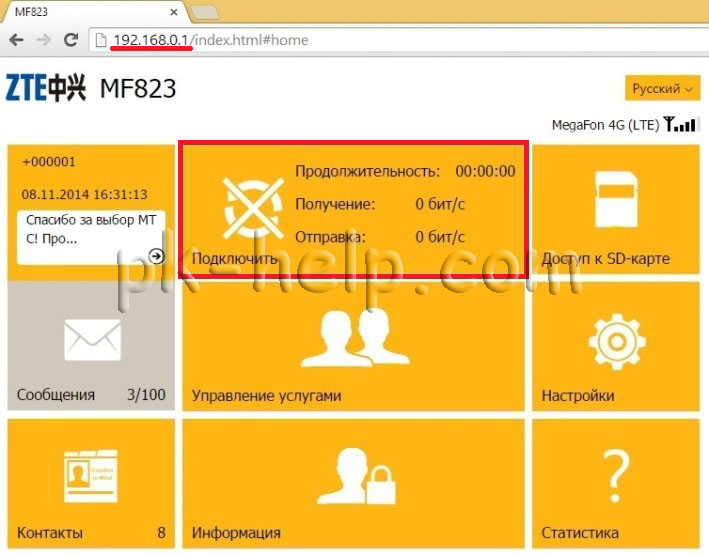
Task: Click Подключить to connect
Action: tap(235, 259)
